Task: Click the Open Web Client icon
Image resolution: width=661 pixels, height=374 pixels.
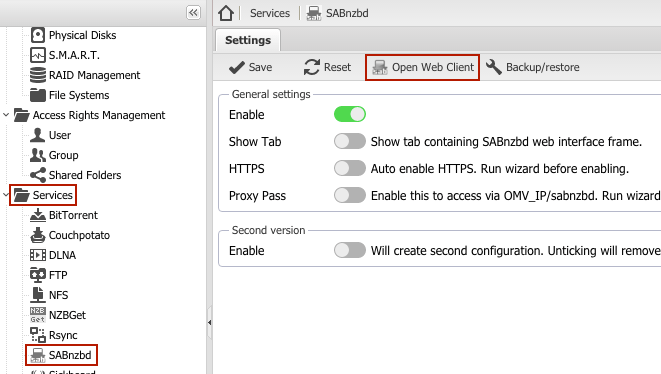Action: 380,67
